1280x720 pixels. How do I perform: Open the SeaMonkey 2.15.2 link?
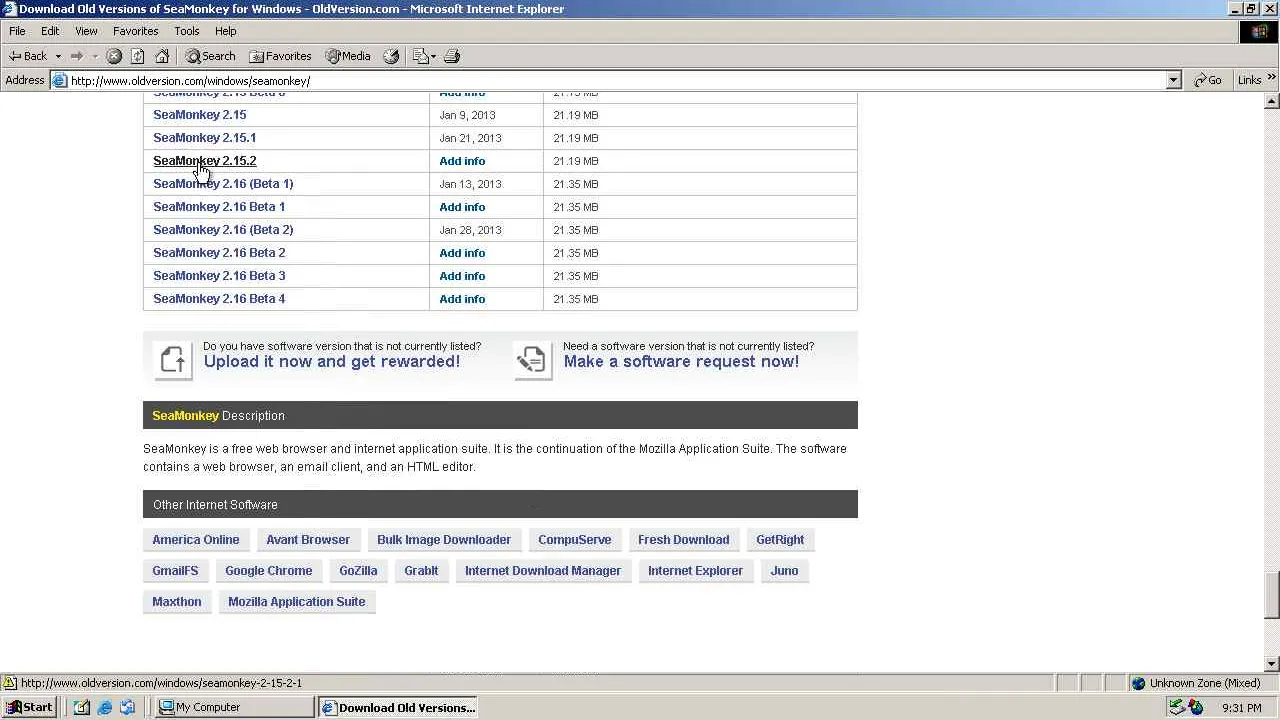(204, 161)
